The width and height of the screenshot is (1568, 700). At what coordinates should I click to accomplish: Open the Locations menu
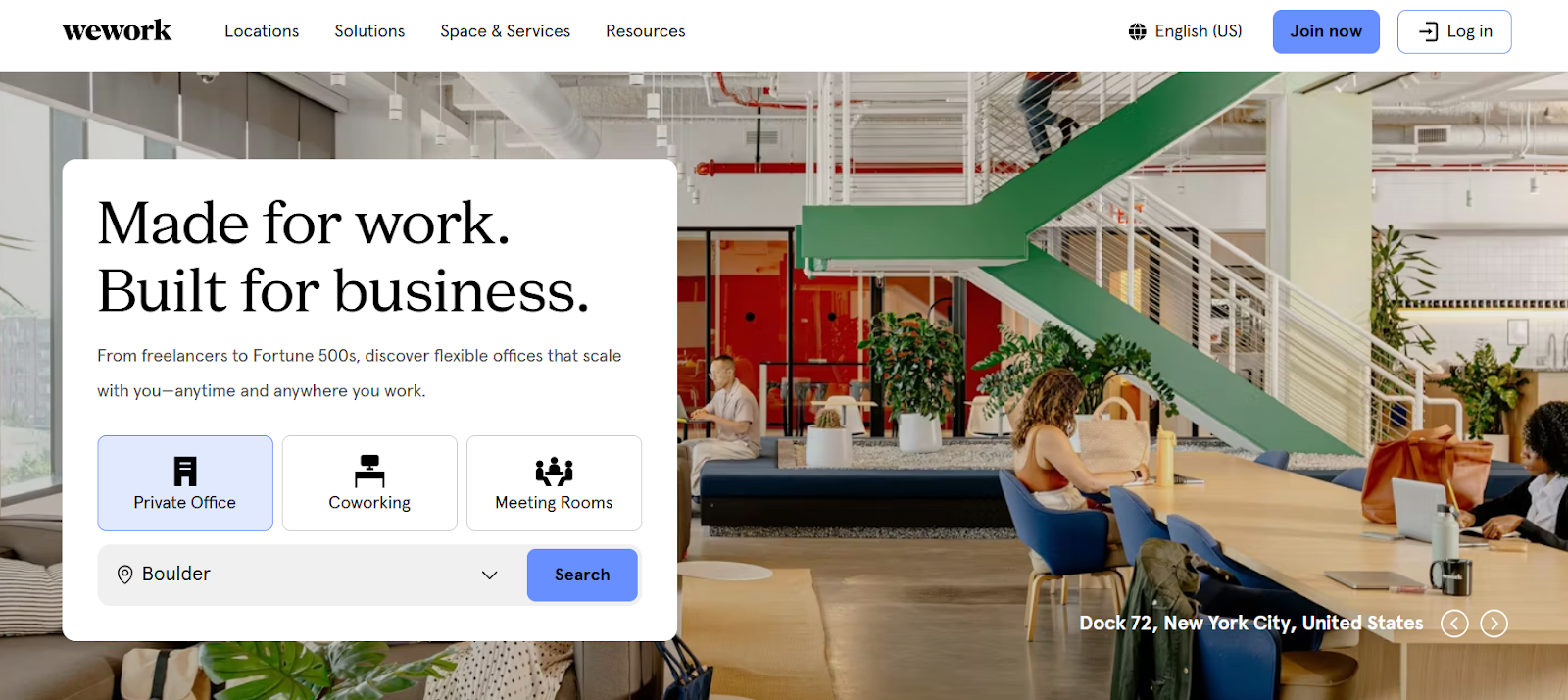coord(262,31)
